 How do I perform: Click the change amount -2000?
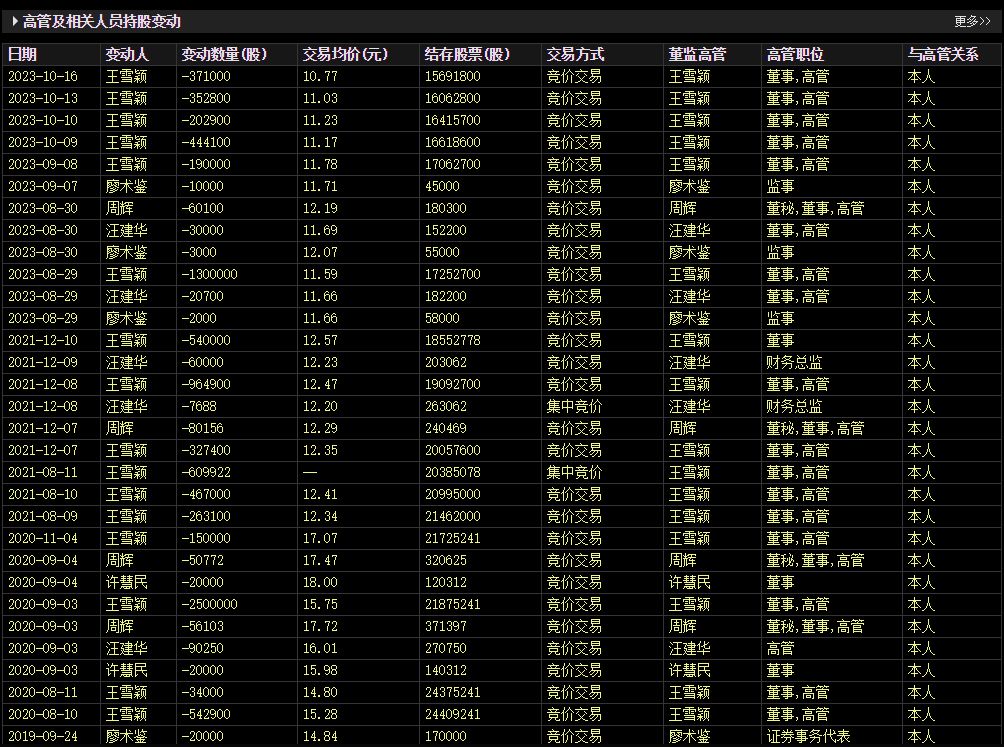pyautogui.click(x=198, y=318)
